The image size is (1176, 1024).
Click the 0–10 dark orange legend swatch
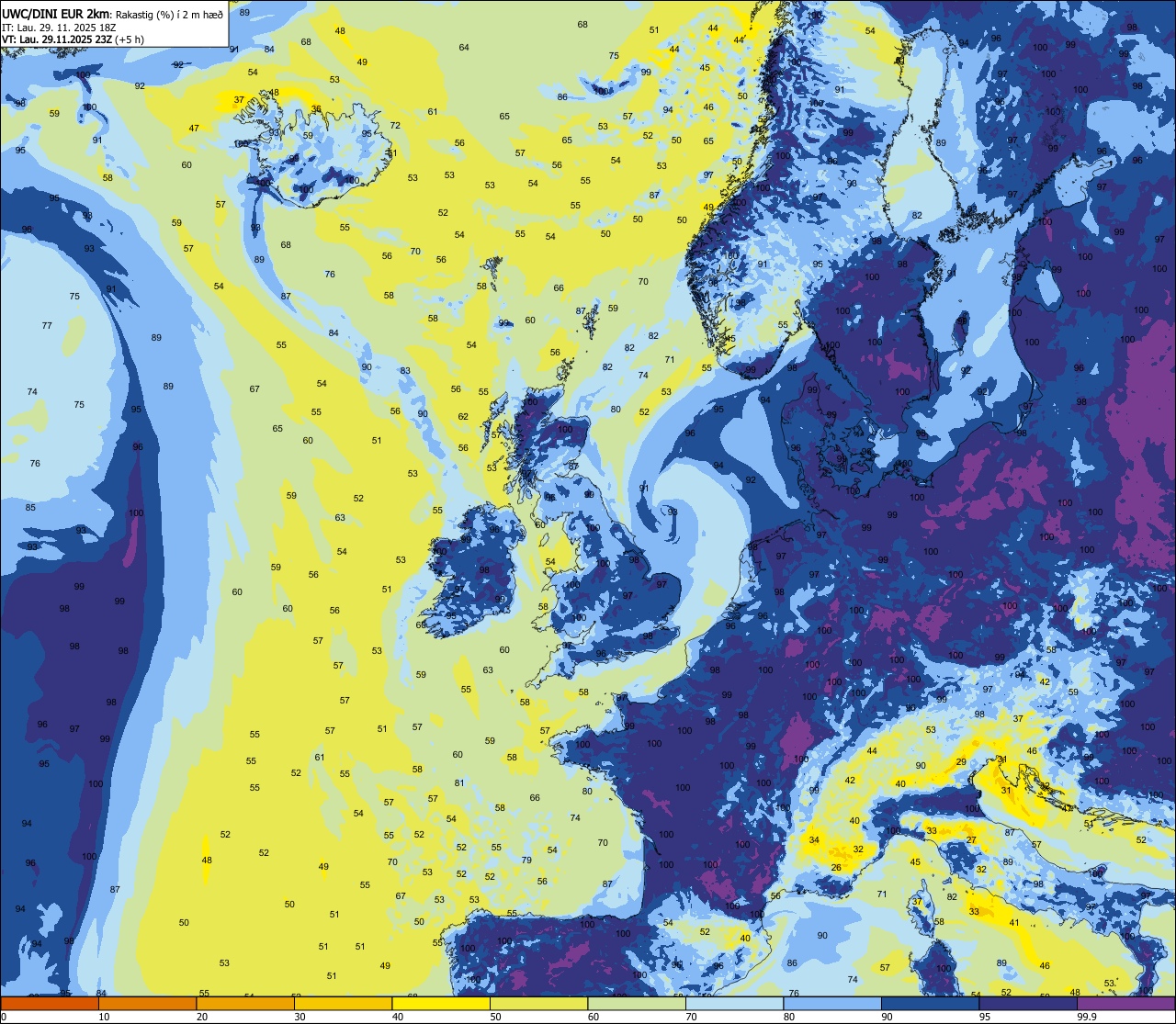50,1003
